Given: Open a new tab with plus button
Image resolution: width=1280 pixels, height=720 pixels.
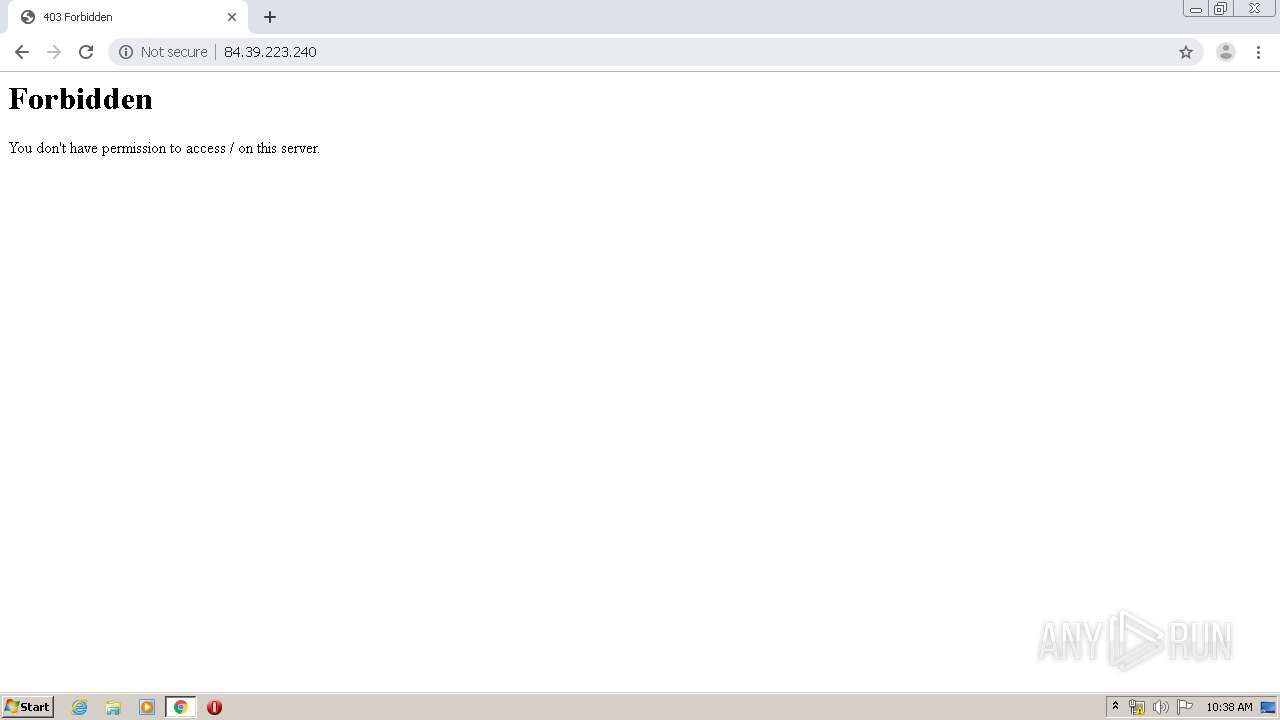Looking at the screenshot, I should (270, 17).
